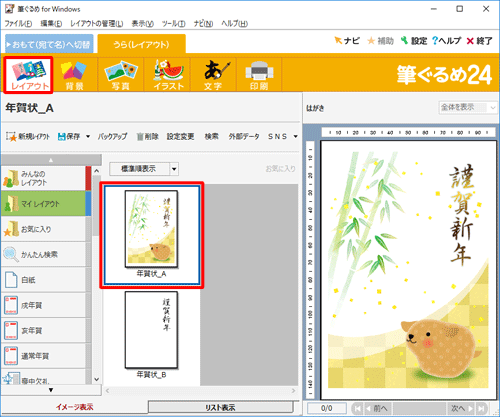The width and height of the screenshot is (500, 417).
Task: Select 通常年賀 category
Action: [x=44, y=356]
